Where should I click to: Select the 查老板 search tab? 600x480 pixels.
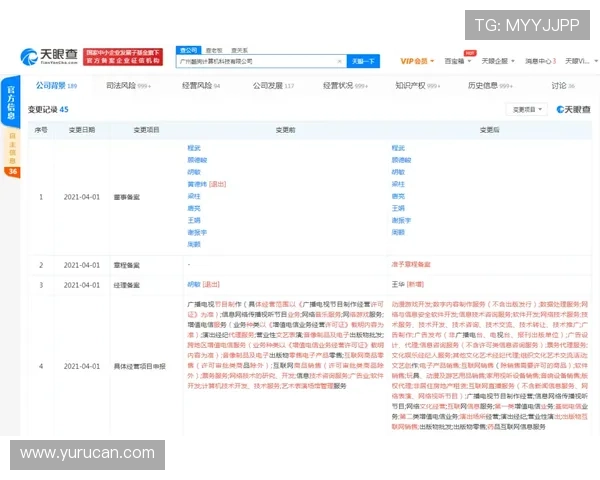click(214, 50)
